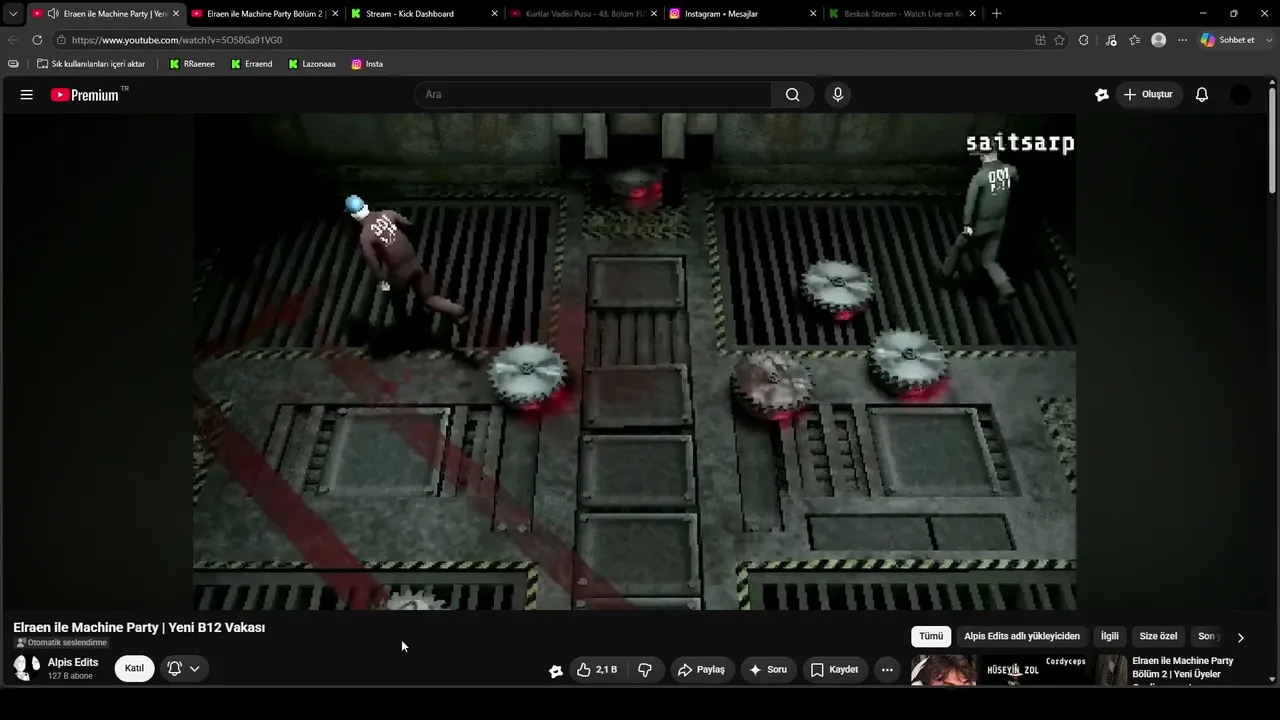This screenshot has width=1280, height=720.
Task: Open Sık kullanılanları içeri aktar bookmark
Action: (91, 64)
